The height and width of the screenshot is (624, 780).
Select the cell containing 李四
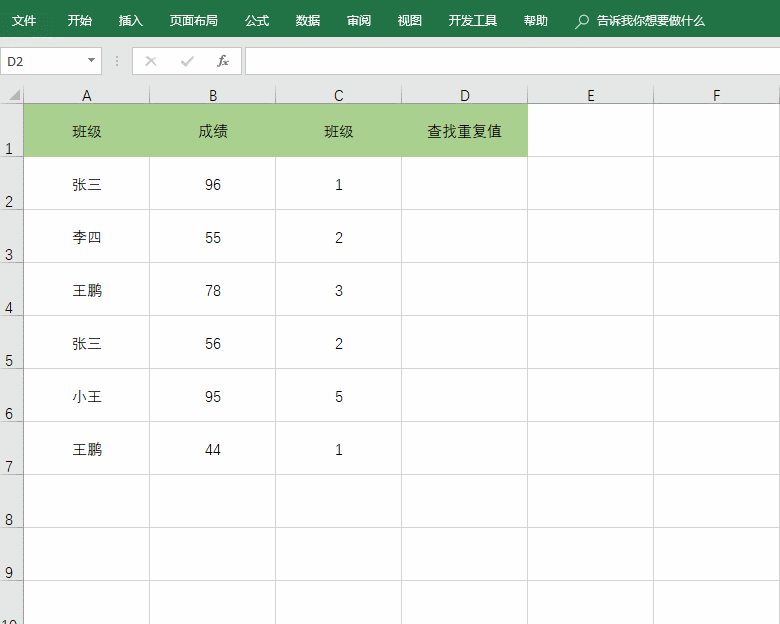click(87, 236)
